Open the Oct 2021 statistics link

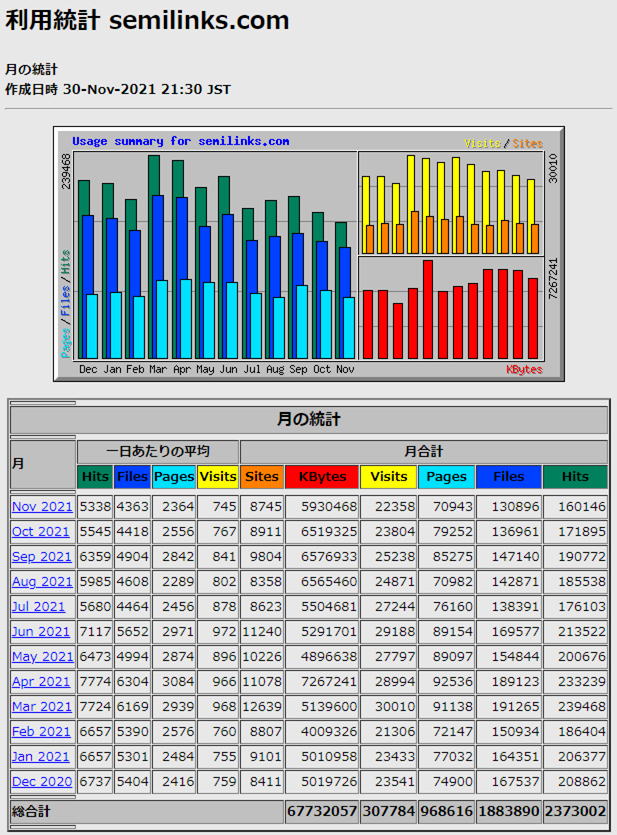pos(41,532)
